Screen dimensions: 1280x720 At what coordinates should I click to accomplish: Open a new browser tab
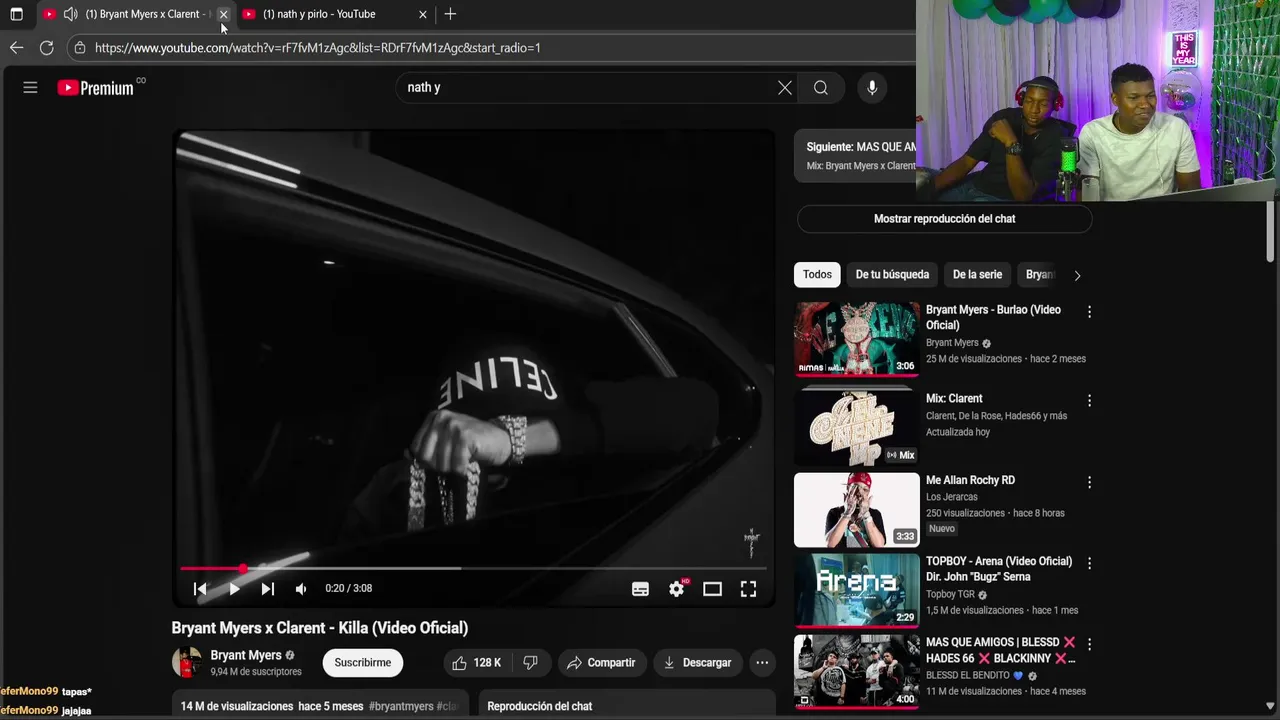click(450, 14)
